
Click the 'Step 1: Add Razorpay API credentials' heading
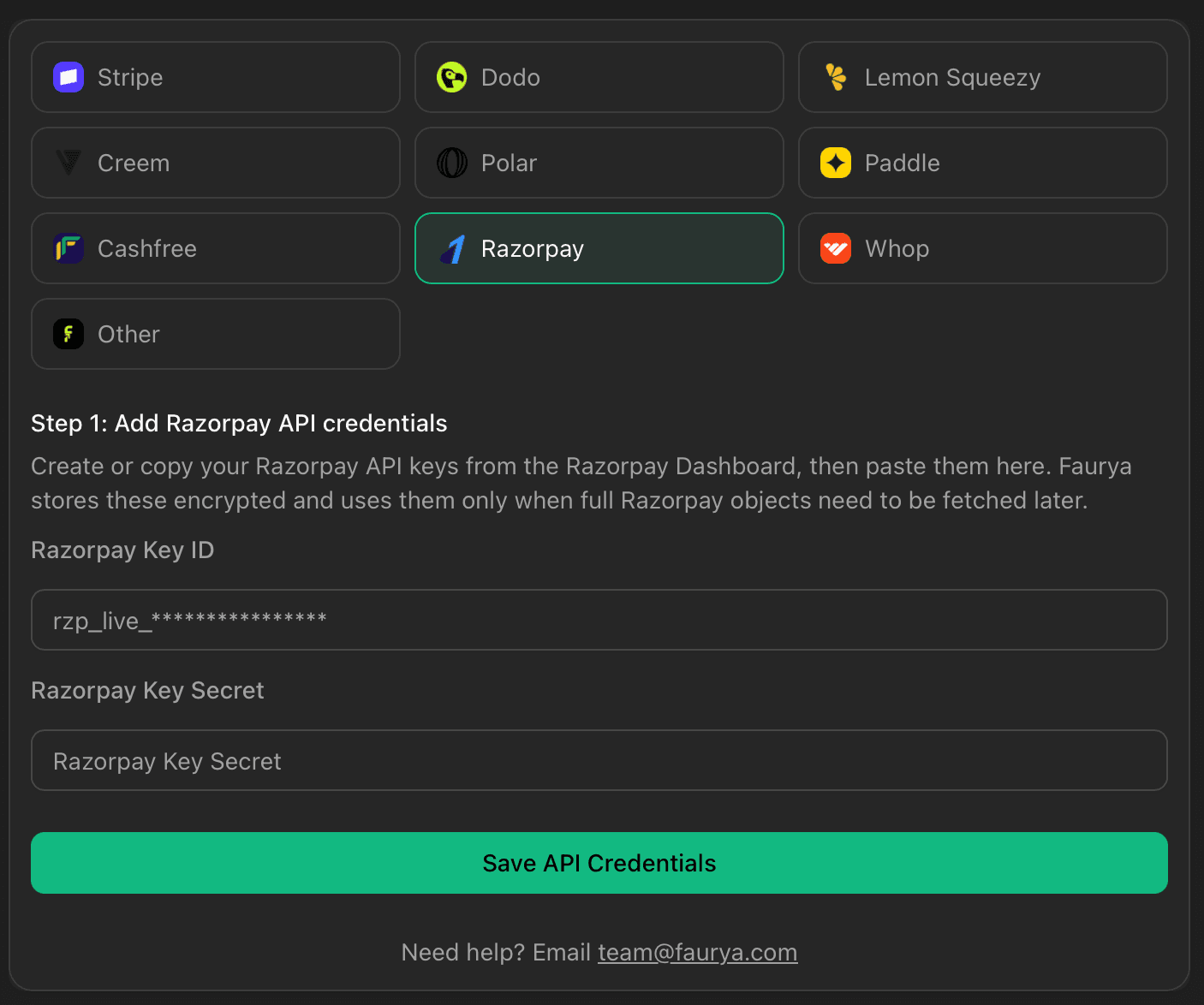click(x=239, y=424)
